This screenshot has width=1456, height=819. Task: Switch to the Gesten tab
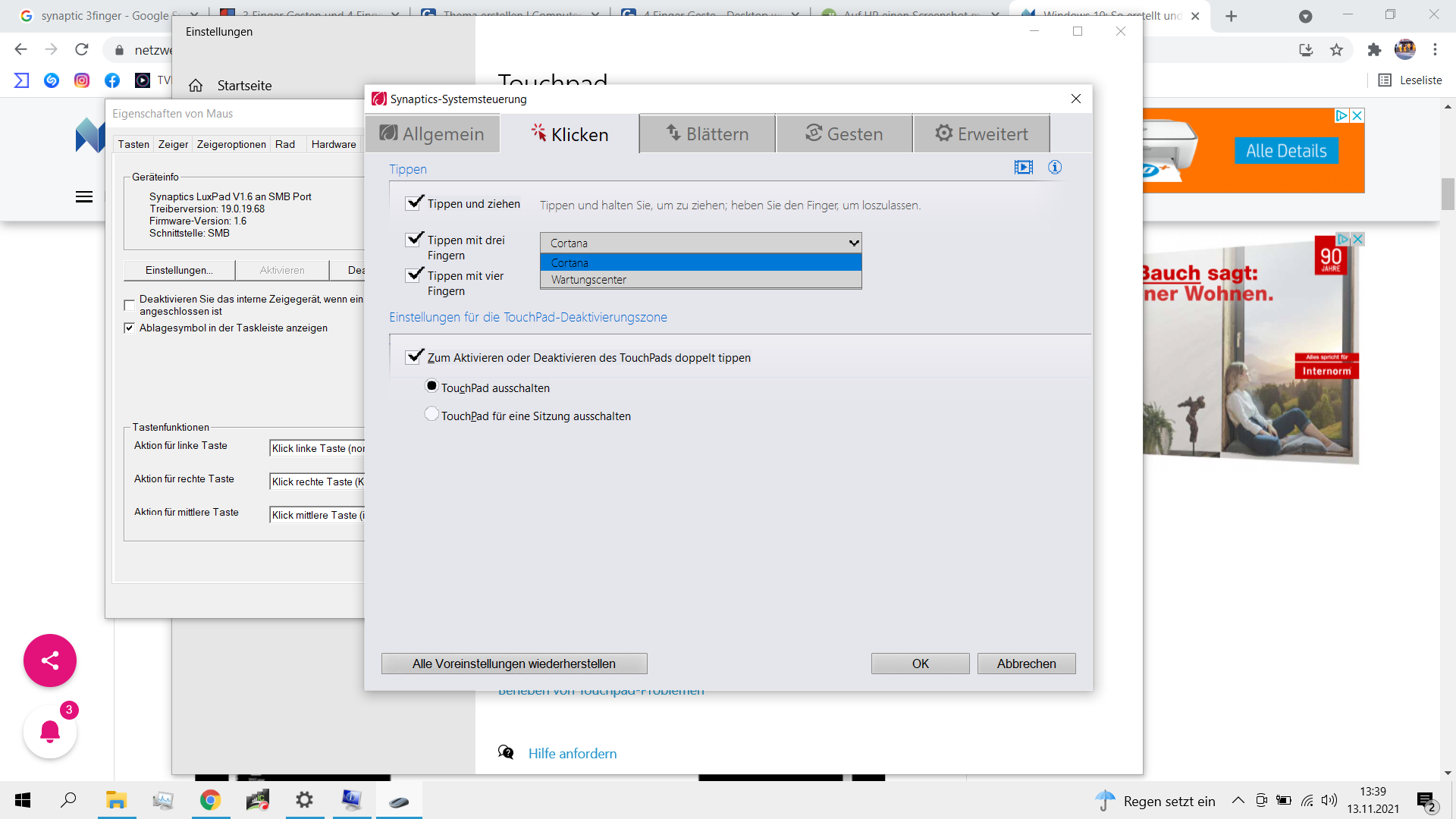844,134
